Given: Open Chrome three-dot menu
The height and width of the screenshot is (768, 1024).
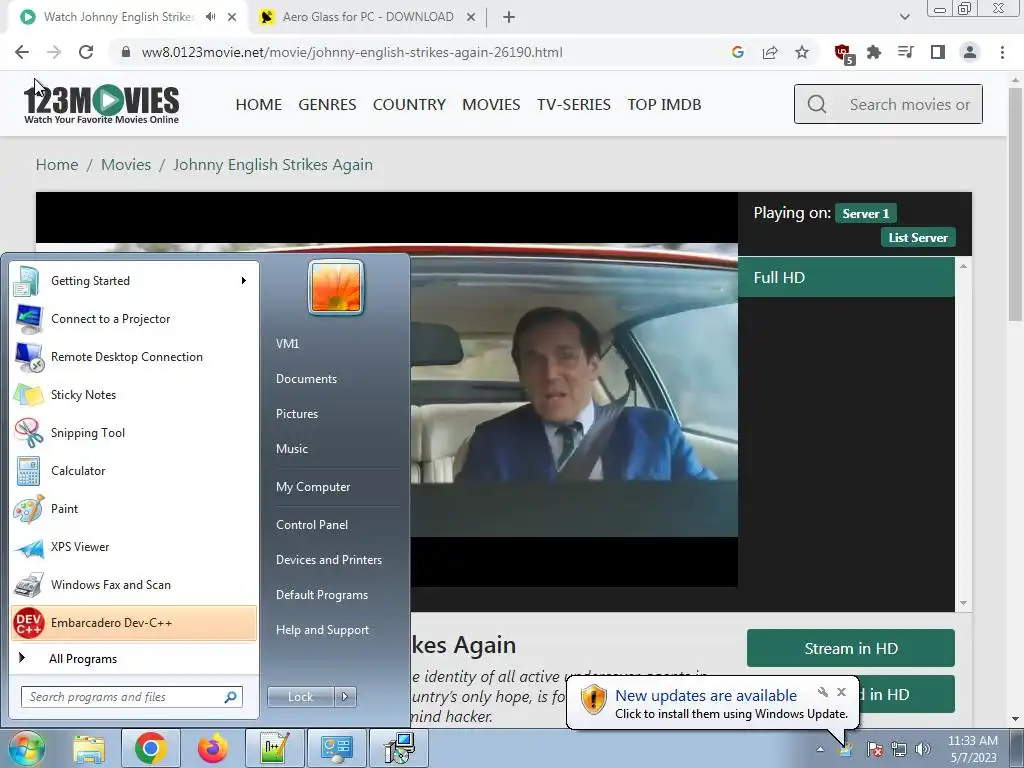Looking at the screenshot, I should coord(1002,52).
